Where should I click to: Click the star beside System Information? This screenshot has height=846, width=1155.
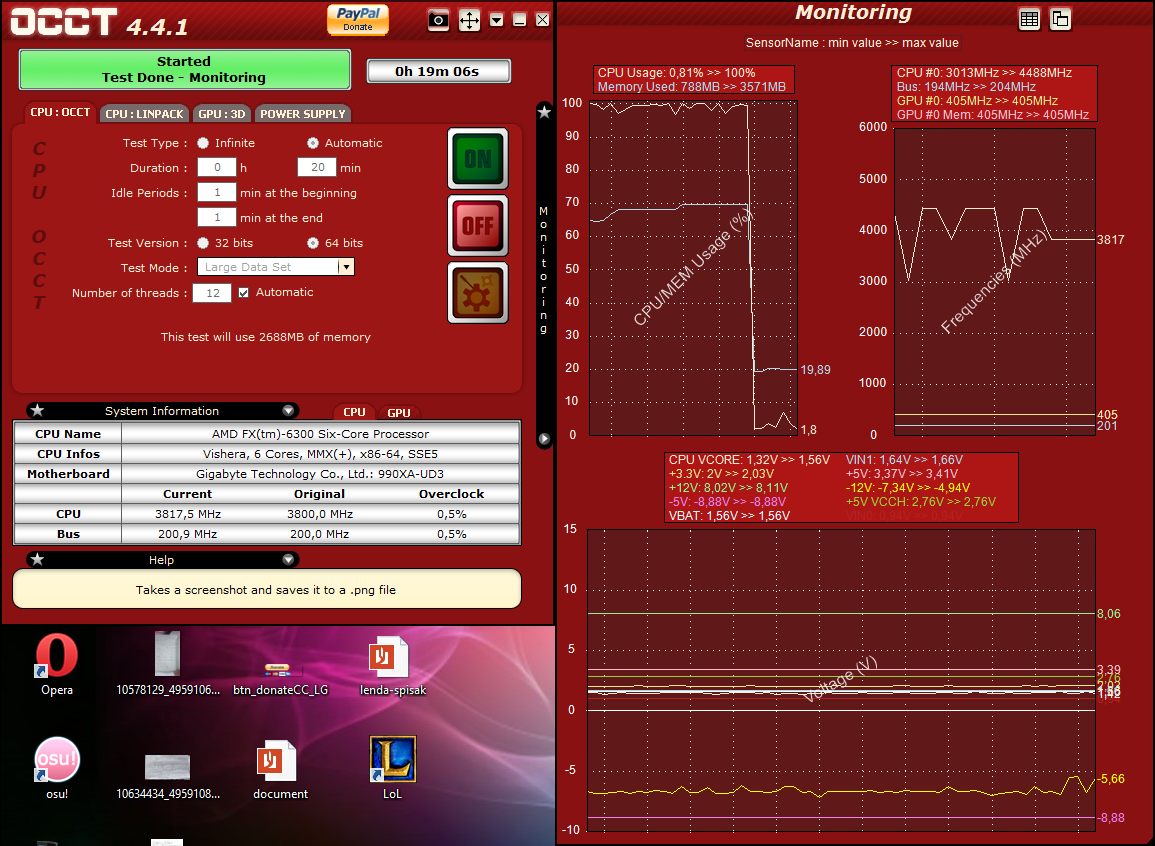point(38,410)
